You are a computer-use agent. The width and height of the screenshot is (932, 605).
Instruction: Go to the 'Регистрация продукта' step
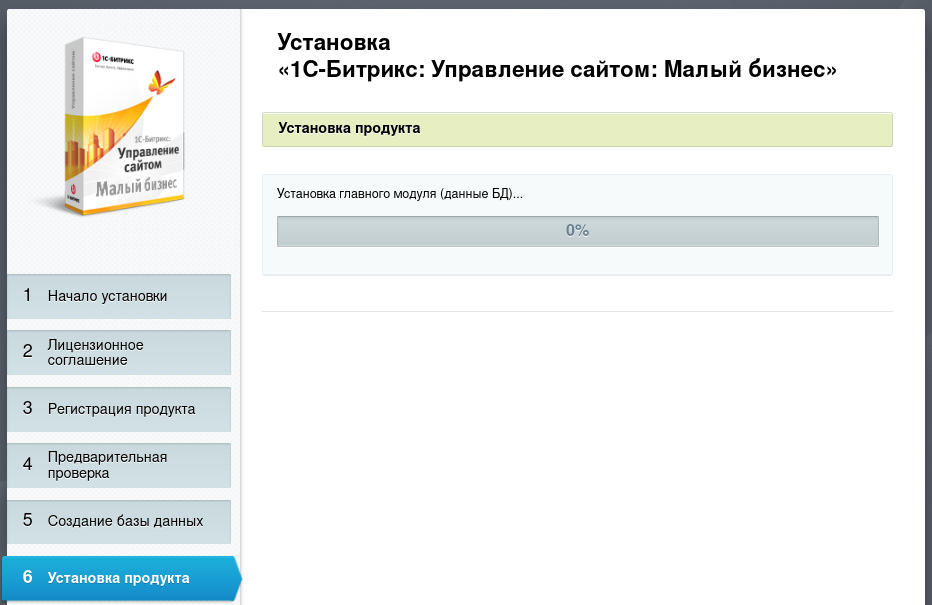(121, 409)
